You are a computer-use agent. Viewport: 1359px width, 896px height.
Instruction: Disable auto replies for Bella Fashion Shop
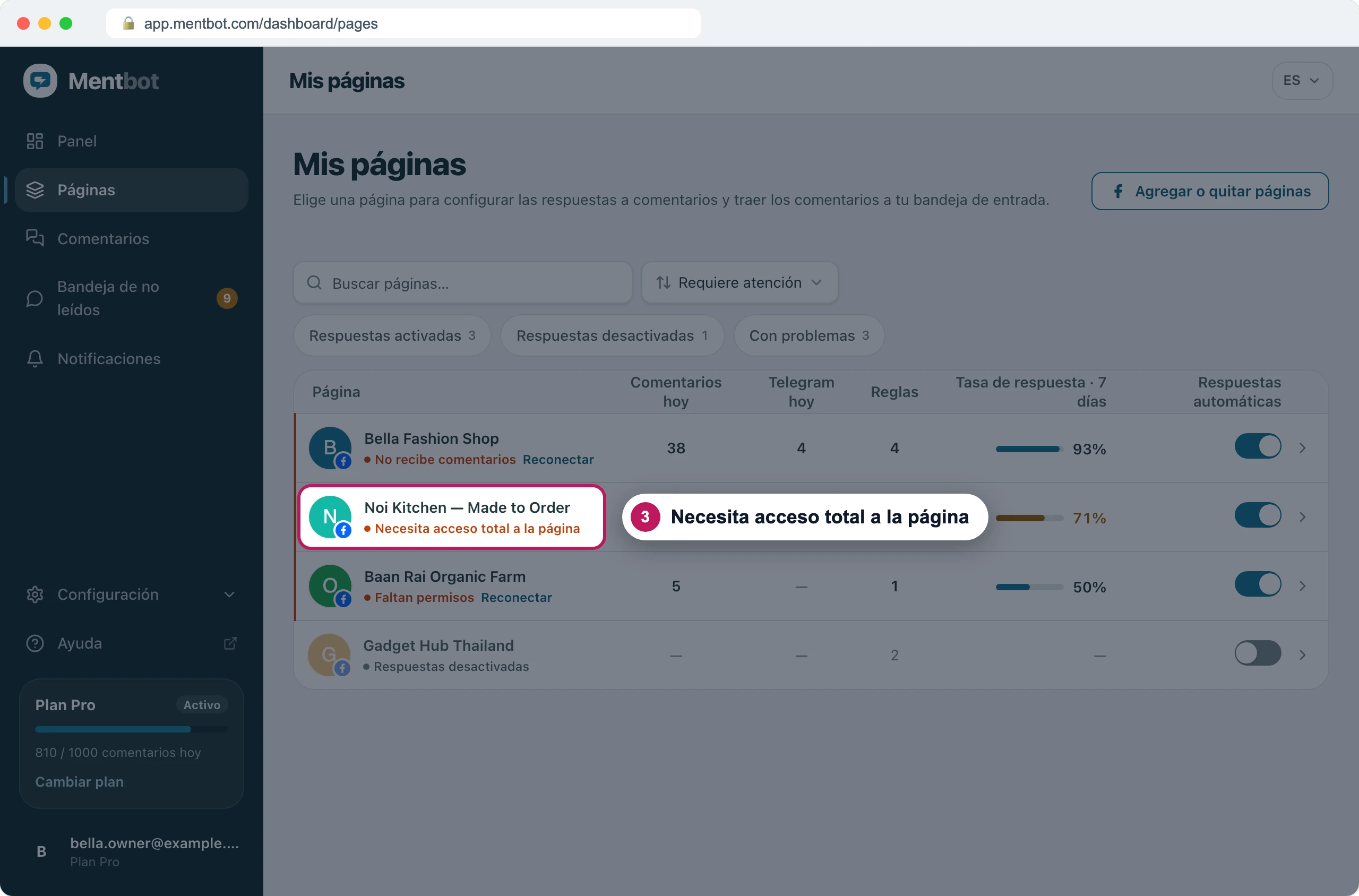[1257, 447]
